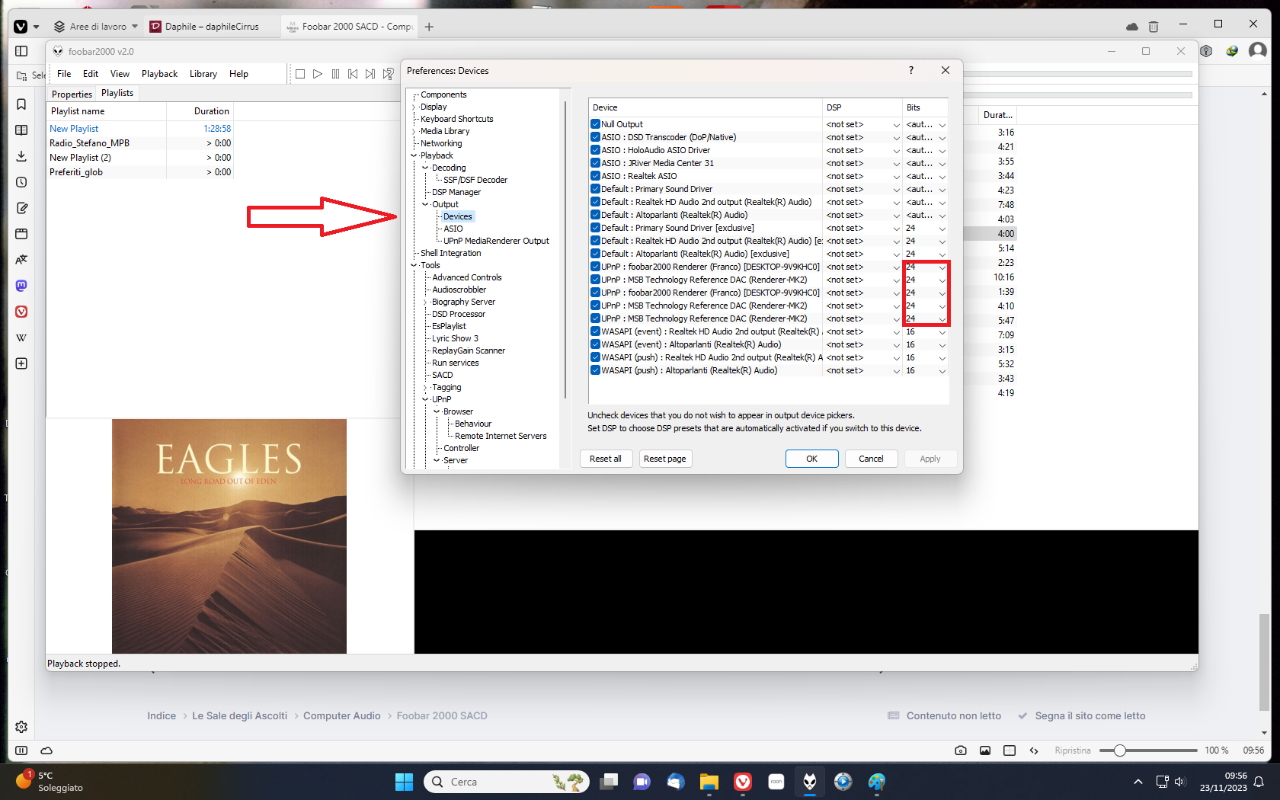Image resolution: width=1280 pixels, height=800 pixels.
Task: Open the Downloads panel in sidebar
Action: tap(21, 156)
